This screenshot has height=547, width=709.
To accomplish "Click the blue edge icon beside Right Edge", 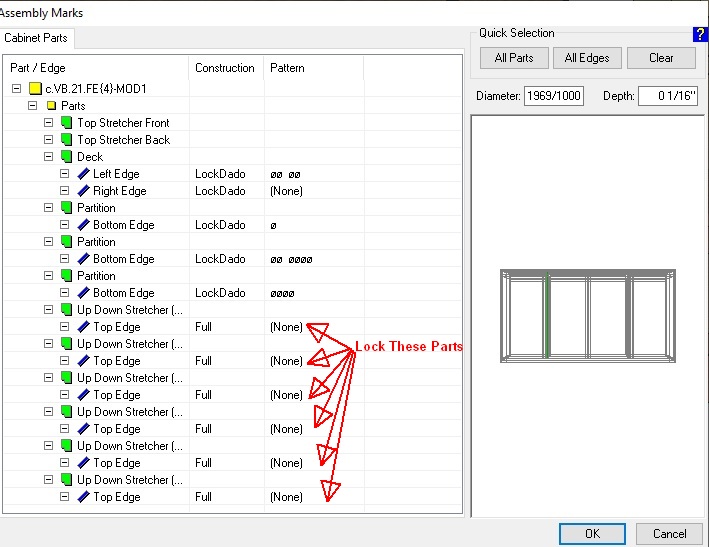I will 83,191.
